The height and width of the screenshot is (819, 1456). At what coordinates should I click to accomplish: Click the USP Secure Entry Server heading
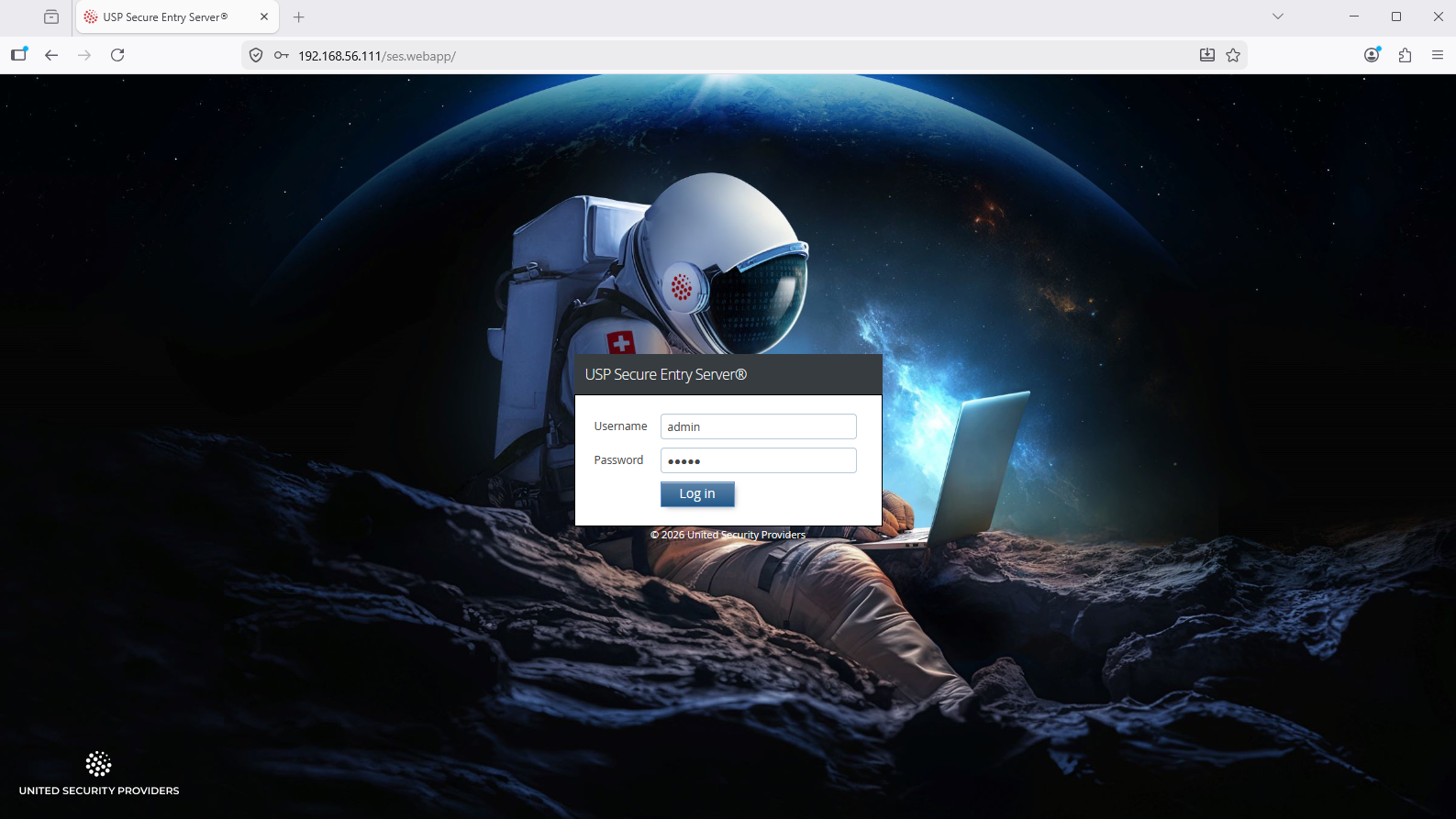pos(666,374)
